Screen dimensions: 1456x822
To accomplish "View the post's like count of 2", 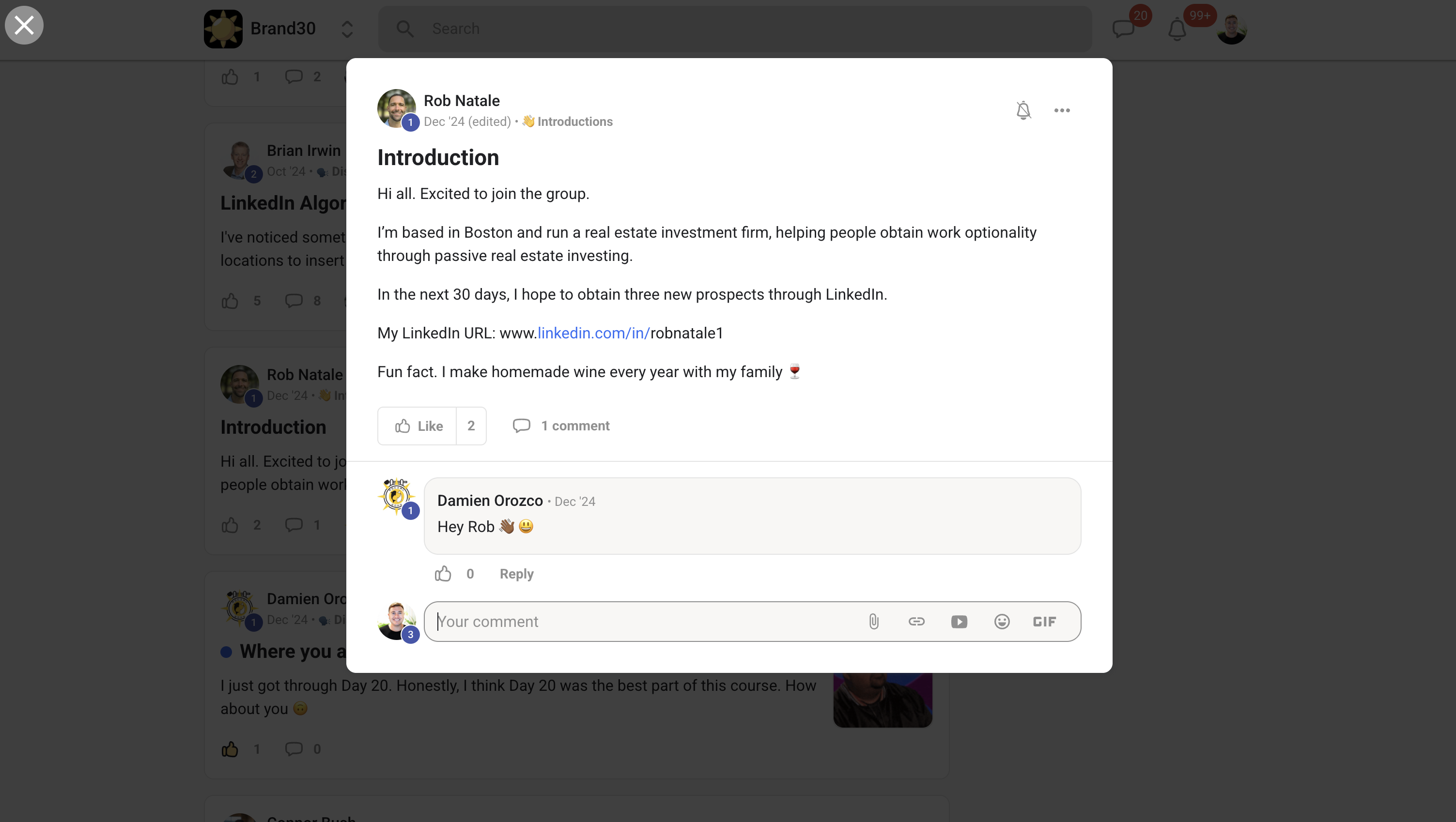I will click(471, 426).
